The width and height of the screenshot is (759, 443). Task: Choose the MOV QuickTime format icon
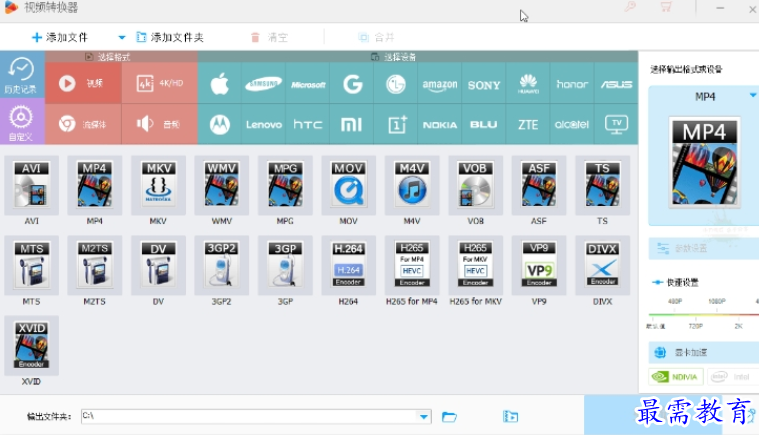click(x=349, y=185)
